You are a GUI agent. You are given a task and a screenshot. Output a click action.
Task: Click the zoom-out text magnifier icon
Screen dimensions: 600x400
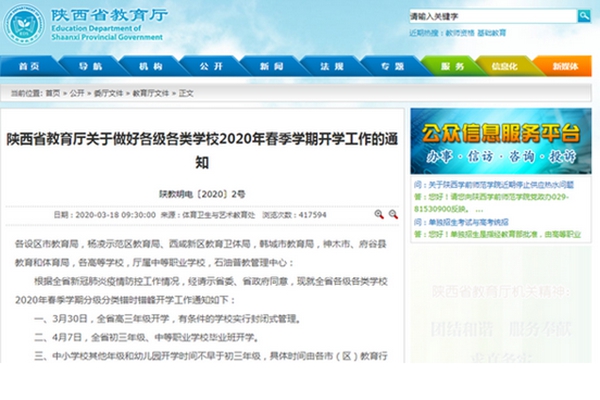[393, 214]
